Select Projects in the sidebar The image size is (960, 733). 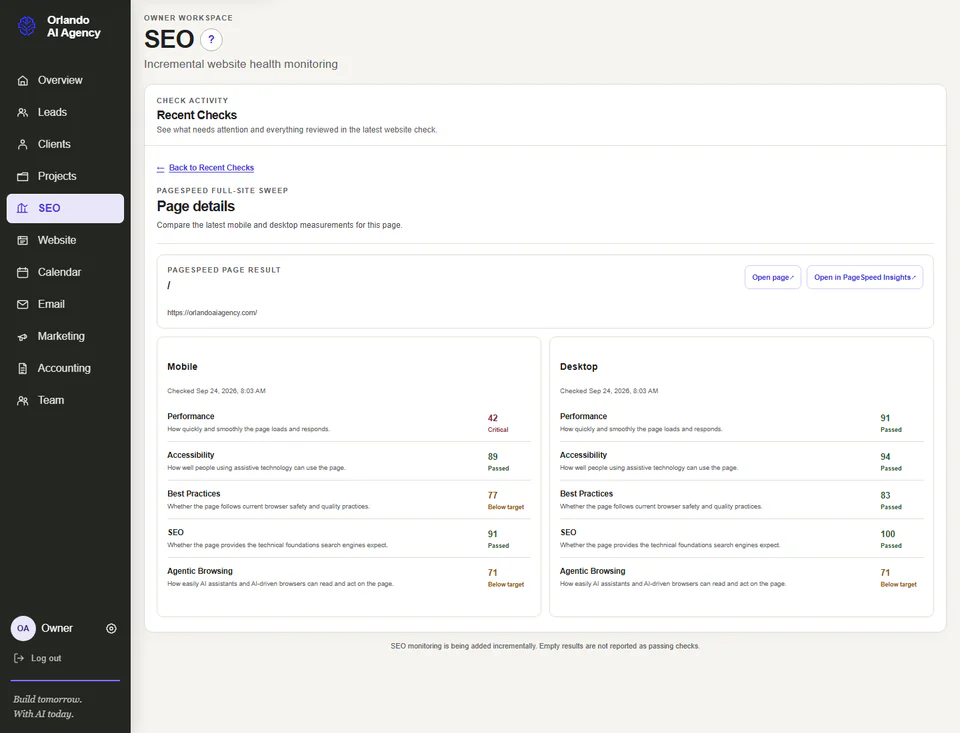pyautogui.click(x=57, y=176)
